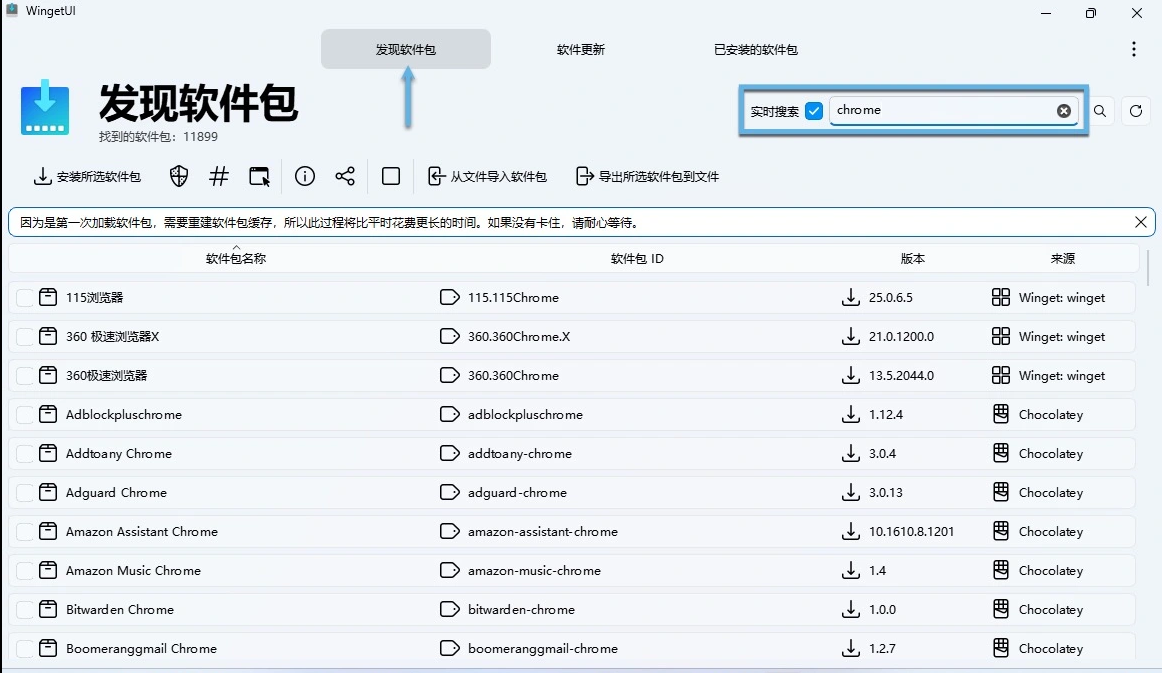Select the boomeranggmail-chrome package ID

tap(542, 649)
